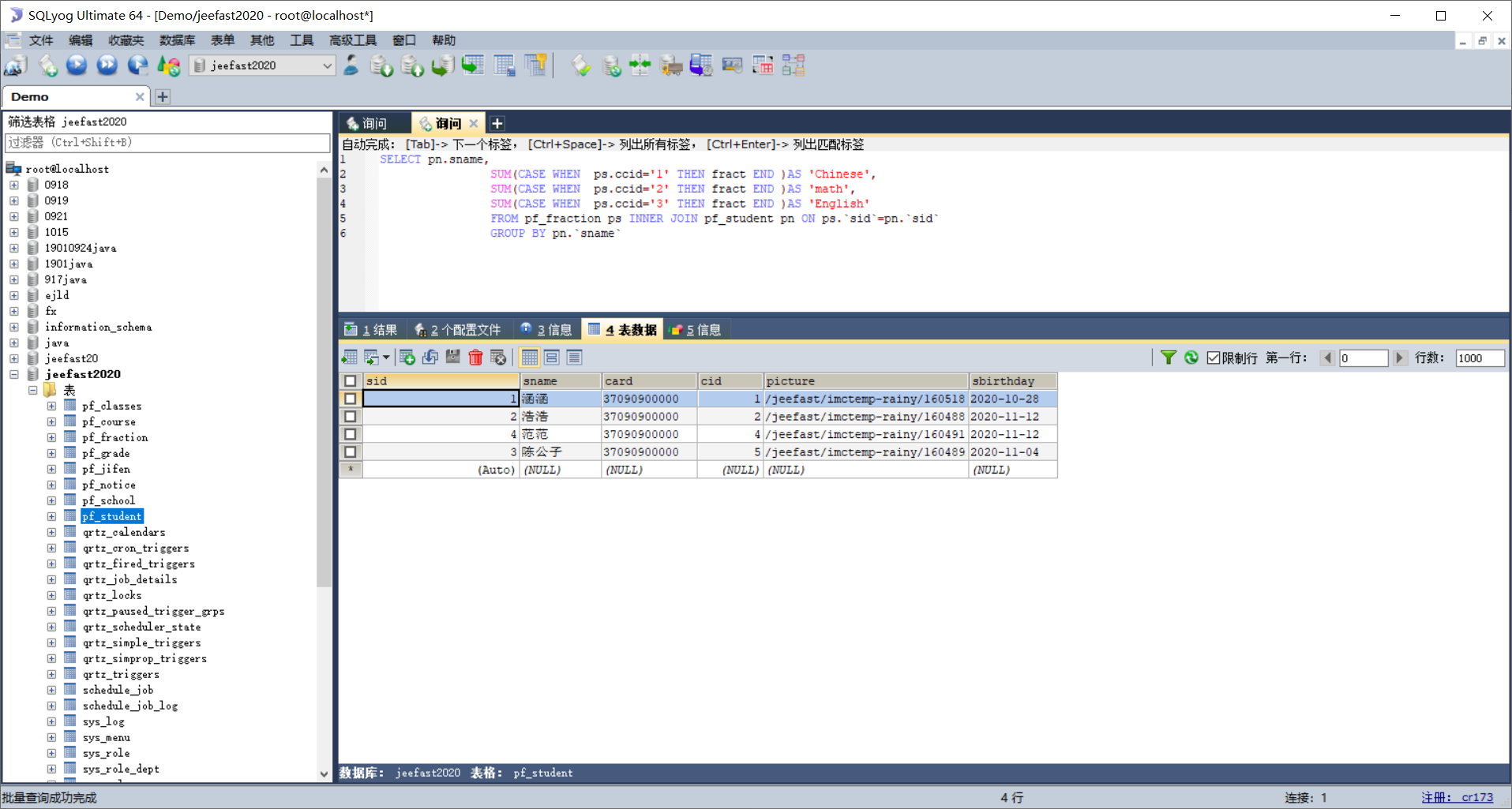Screen dimensions: 1512x809
Task: Click the Execute All Queries fast-forward icon
Action: [x=107, y=66]
